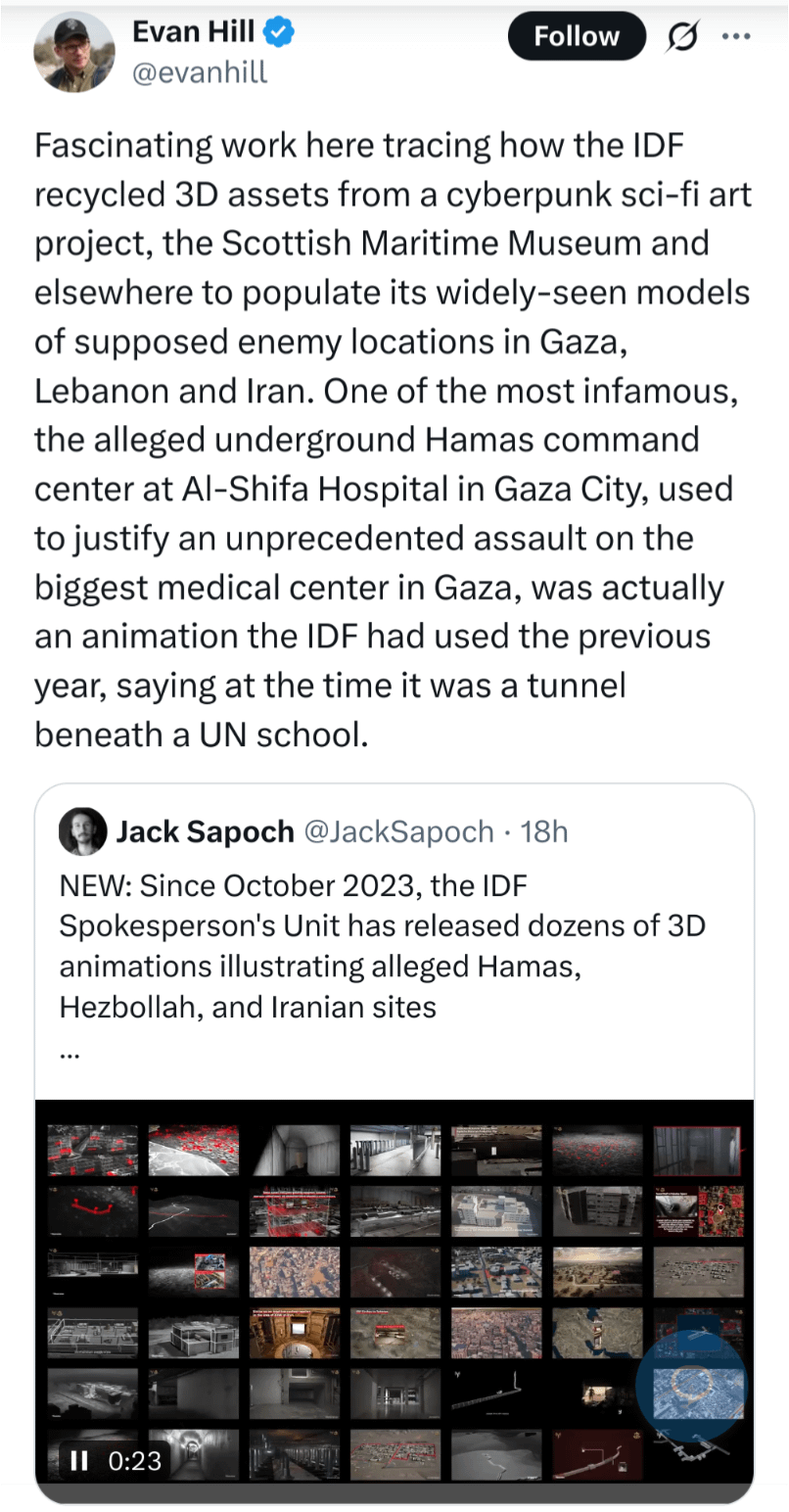The image size is (789, 1512).
Task: Open Evan Hill's profile avatar
Action: point(74,53)
